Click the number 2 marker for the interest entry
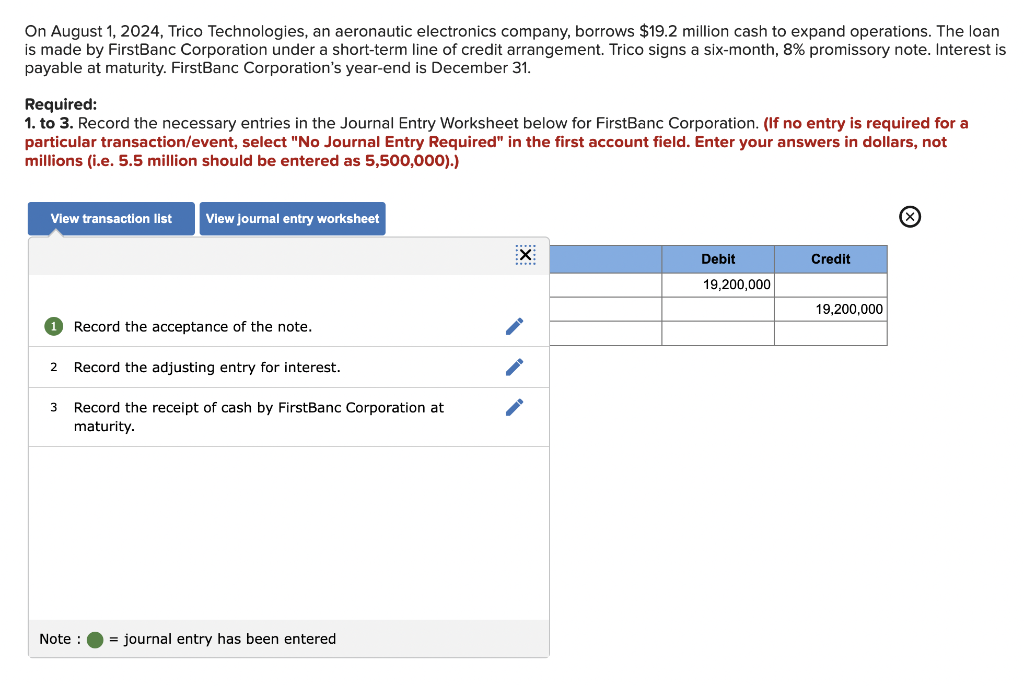 53,367
